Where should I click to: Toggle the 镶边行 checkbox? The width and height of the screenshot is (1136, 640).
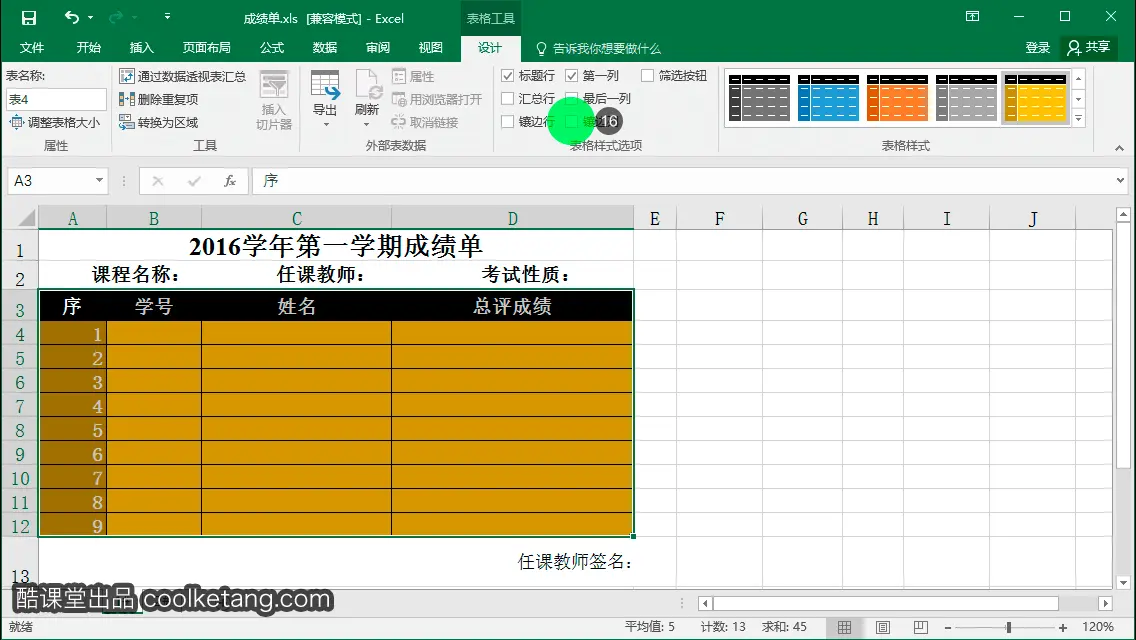pos(508,122)
